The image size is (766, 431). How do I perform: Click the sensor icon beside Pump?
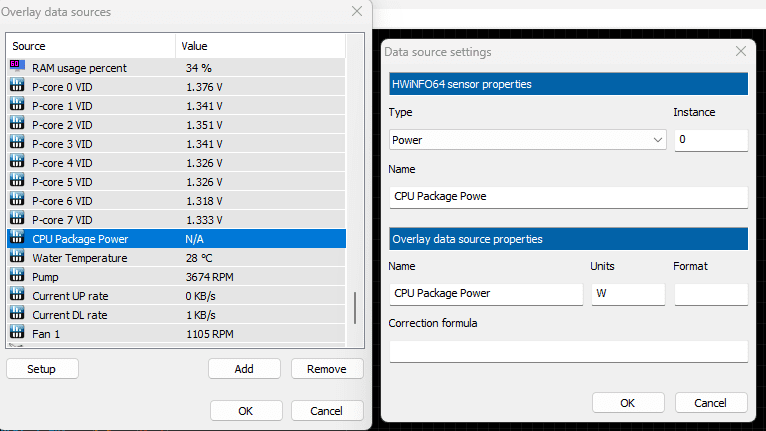[17, 277]
